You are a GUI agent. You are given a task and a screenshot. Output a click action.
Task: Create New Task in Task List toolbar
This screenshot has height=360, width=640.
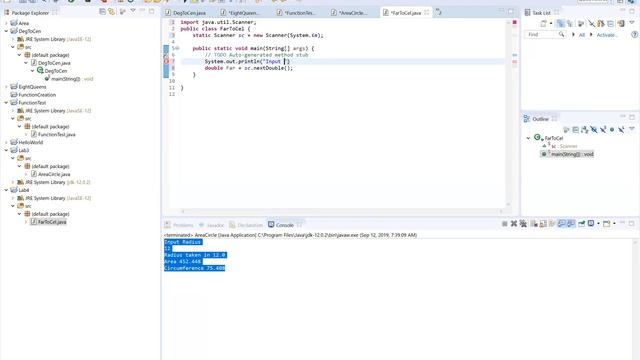[x=543, y=24]
